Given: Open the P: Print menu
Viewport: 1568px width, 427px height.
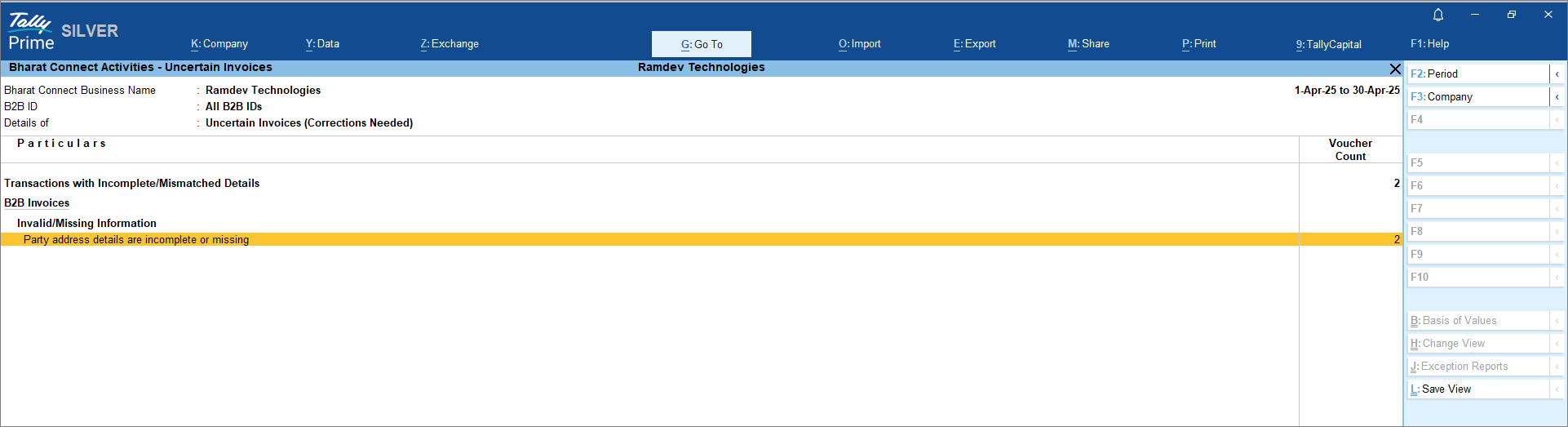Looking at the screenshot, I should point(1198,44).
